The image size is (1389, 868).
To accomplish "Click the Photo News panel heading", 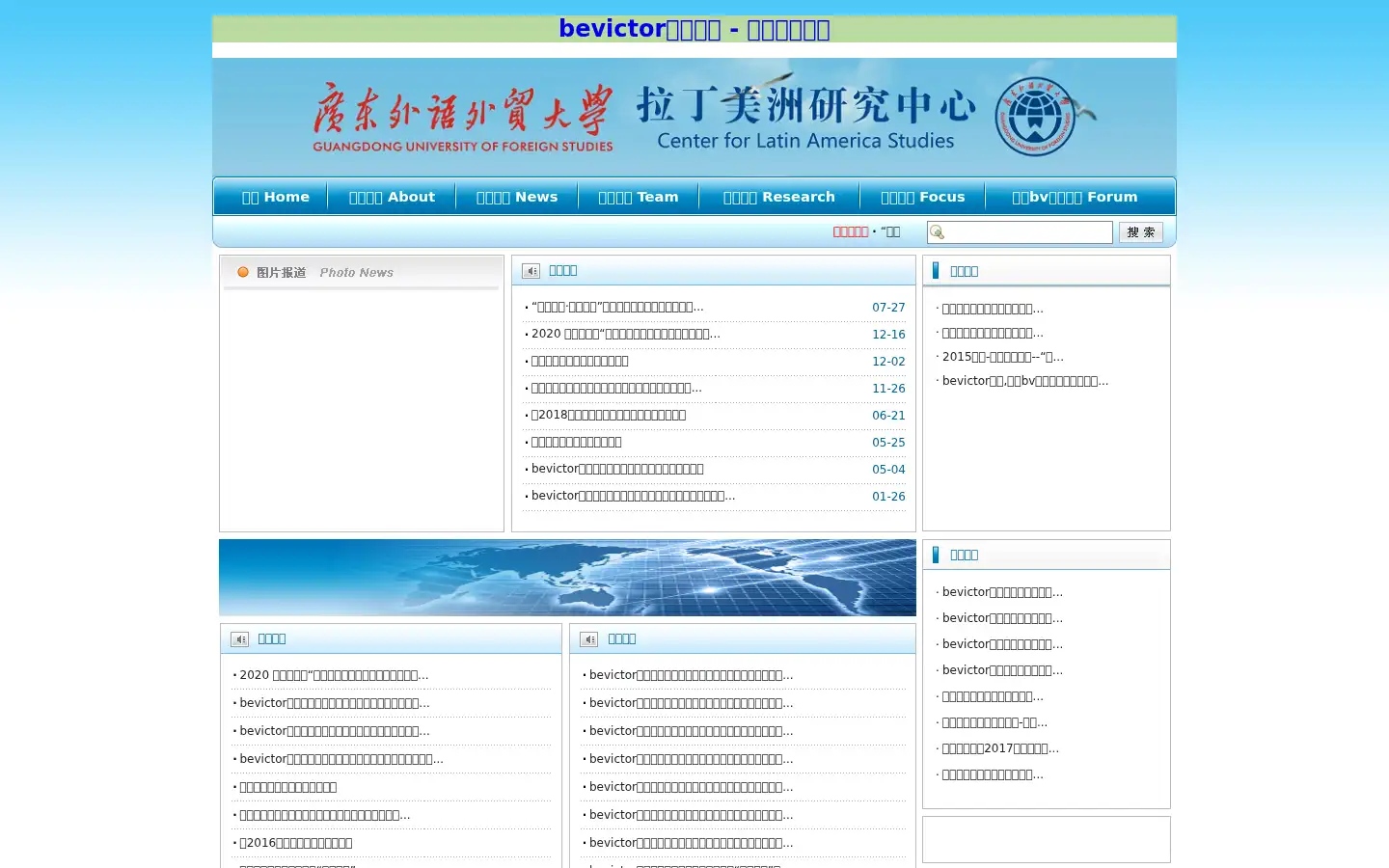I will tap(325, 273).
